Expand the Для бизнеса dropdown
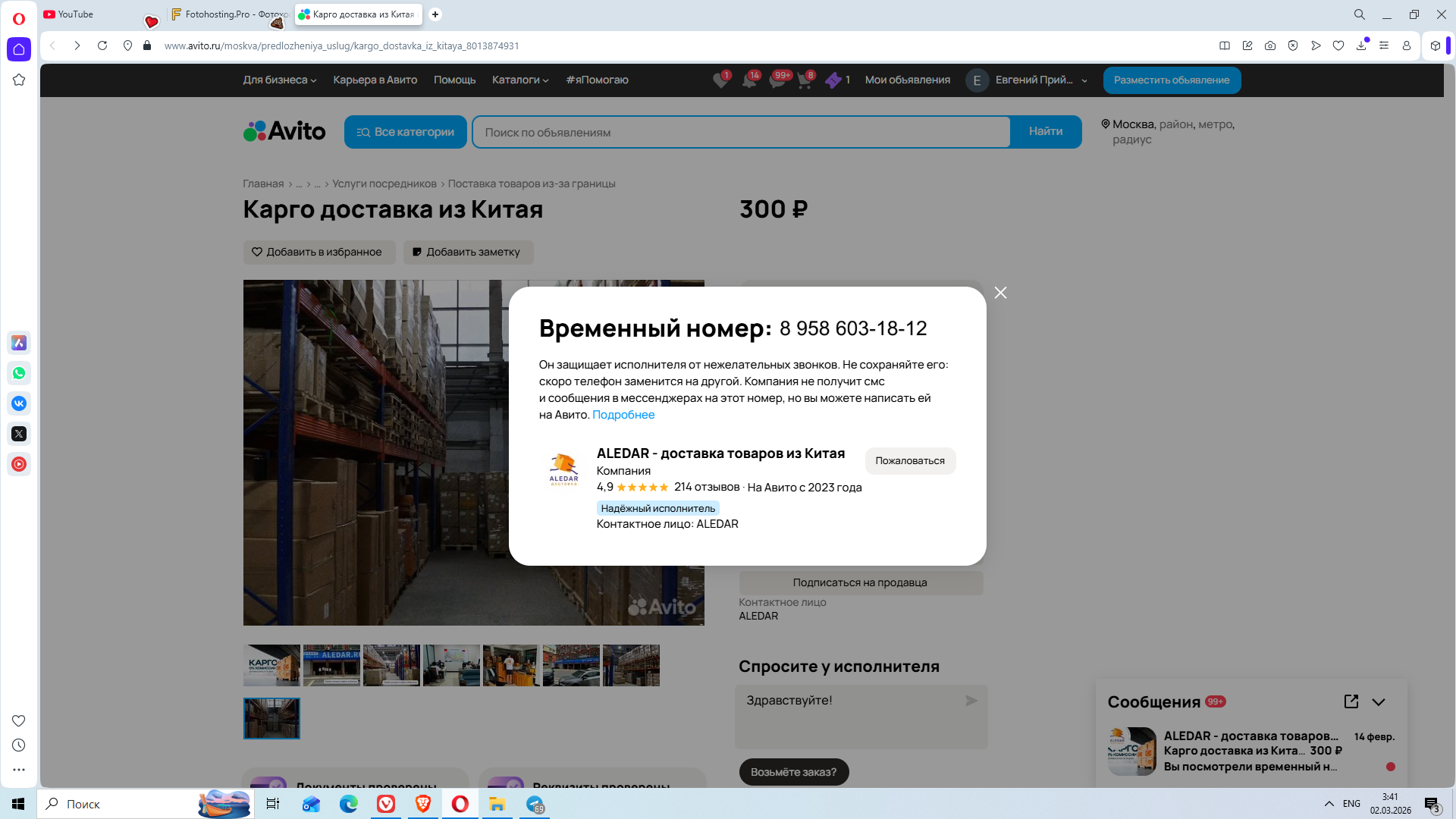This screenshot has height=819, width=1456. tap(279, 80)
